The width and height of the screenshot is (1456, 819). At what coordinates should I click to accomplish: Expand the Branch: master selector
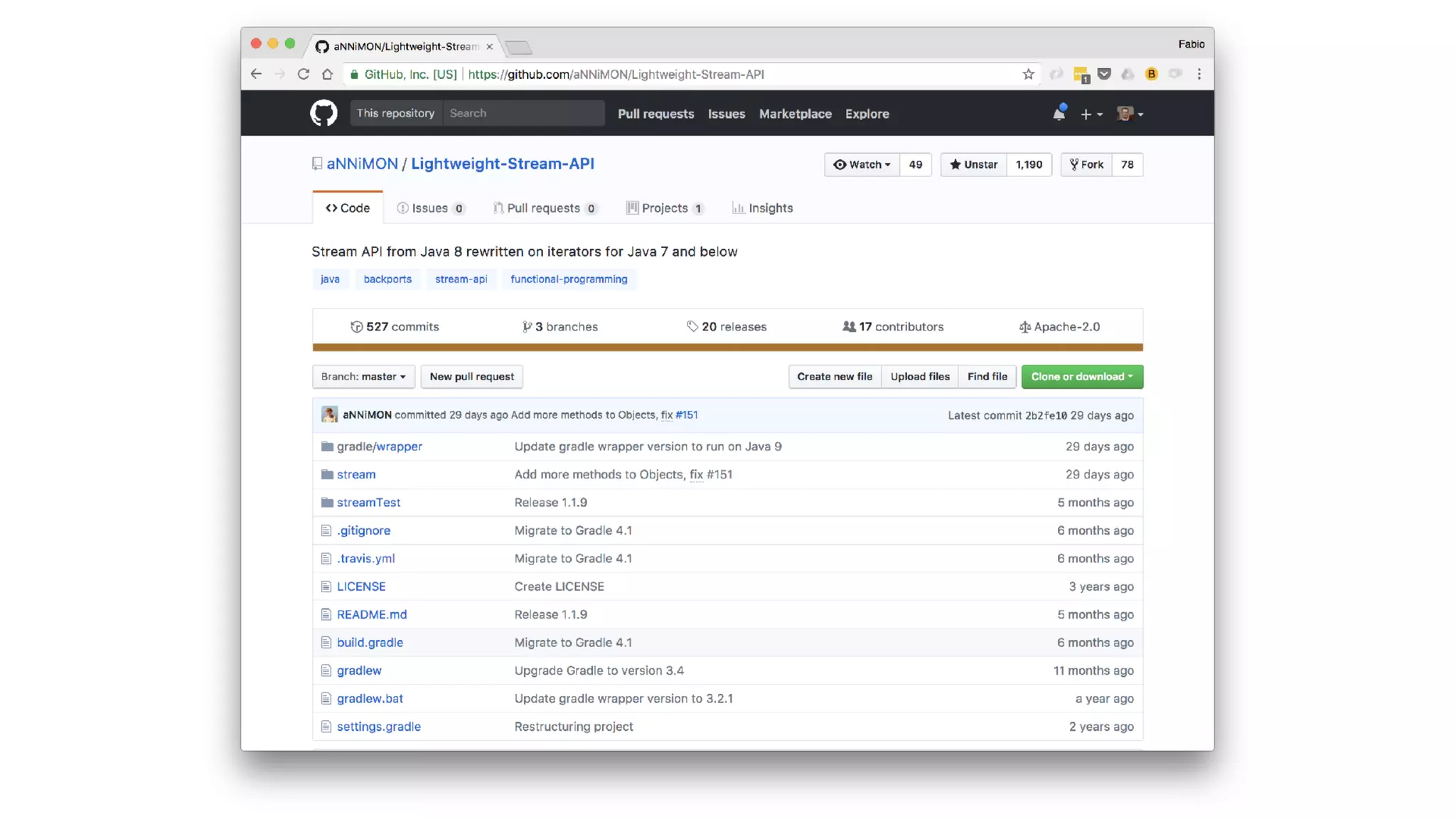363,376
